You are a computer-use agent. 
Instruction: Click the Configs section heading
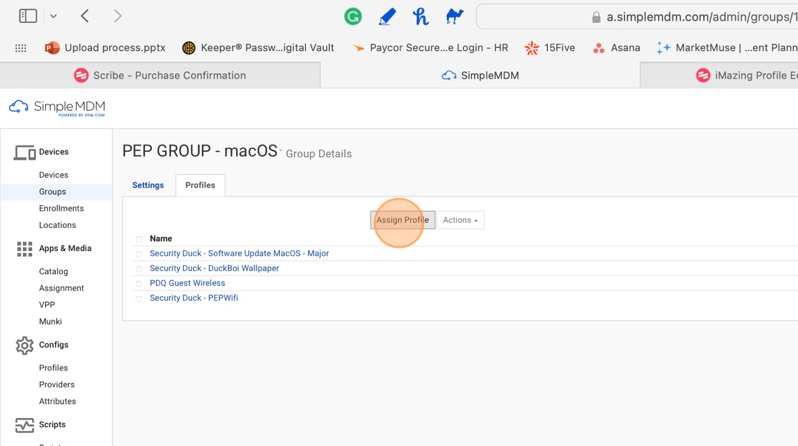(53, 345)
